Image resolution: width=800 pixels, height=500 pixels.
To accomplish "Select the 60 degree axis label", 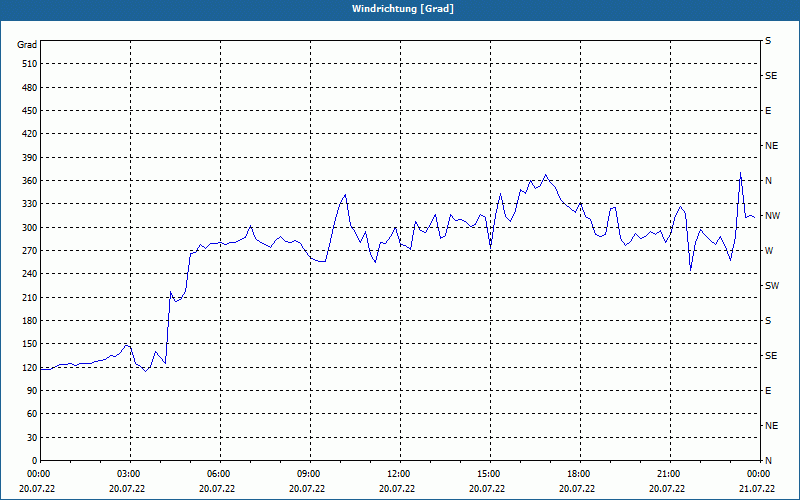I will [x=32, y=414].
